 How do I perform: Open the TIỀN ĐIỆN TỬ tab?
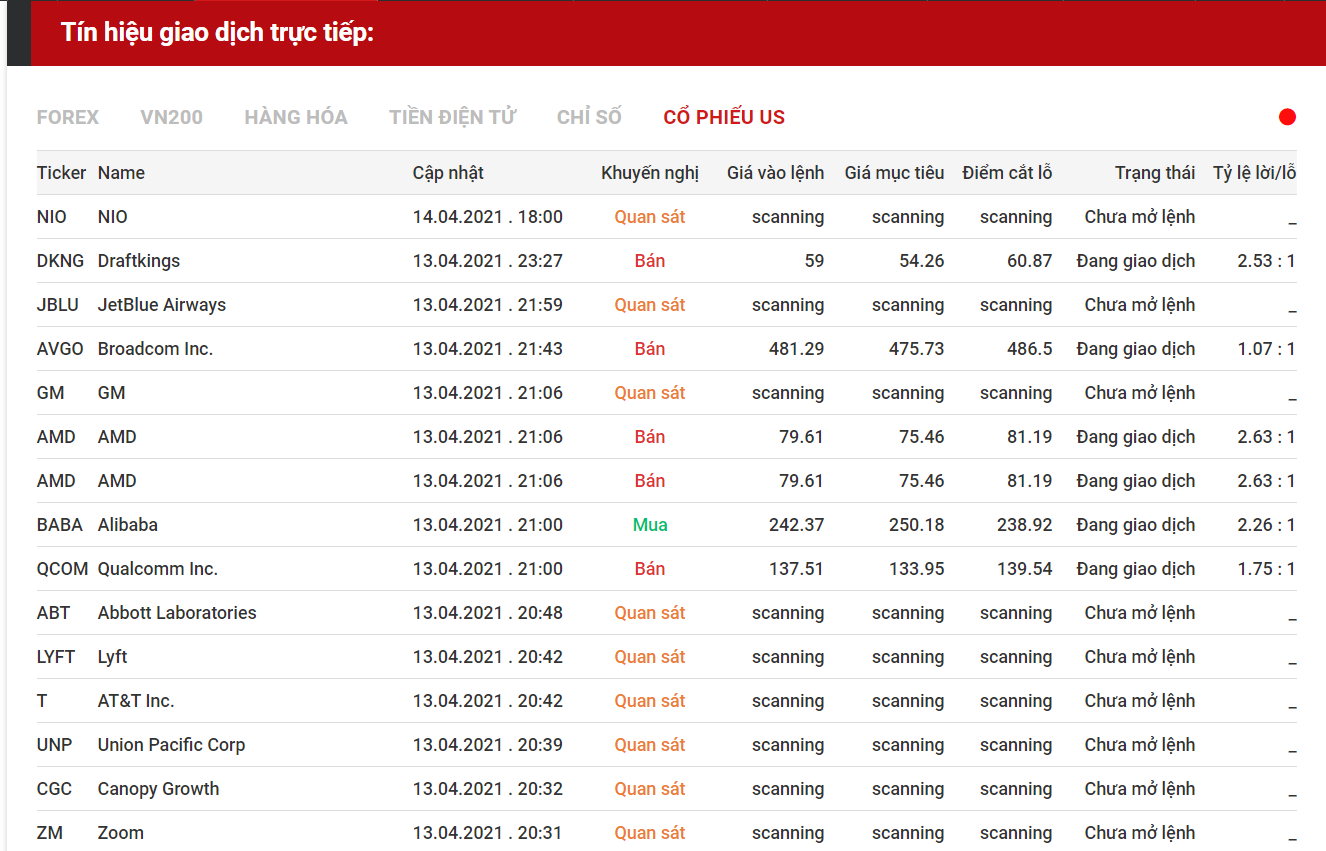[453, 117]
